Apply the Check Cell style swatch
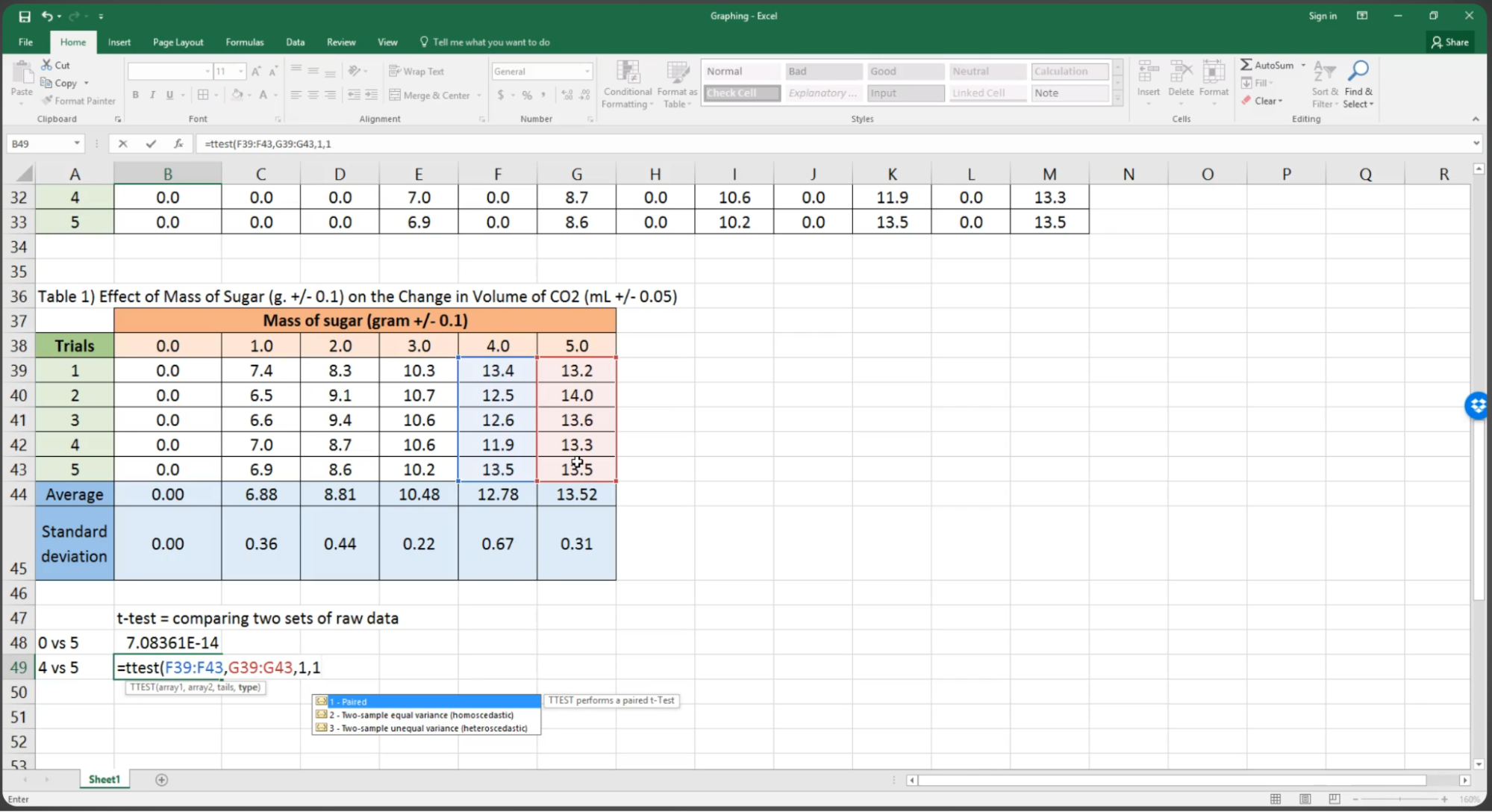 (741, 93)
